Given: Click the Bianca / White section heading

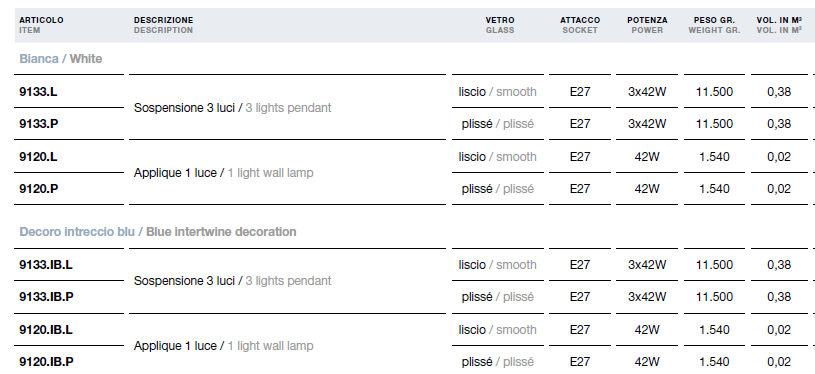Looking at the screenshot, I should pyautogui.click(x=61, y=59).
